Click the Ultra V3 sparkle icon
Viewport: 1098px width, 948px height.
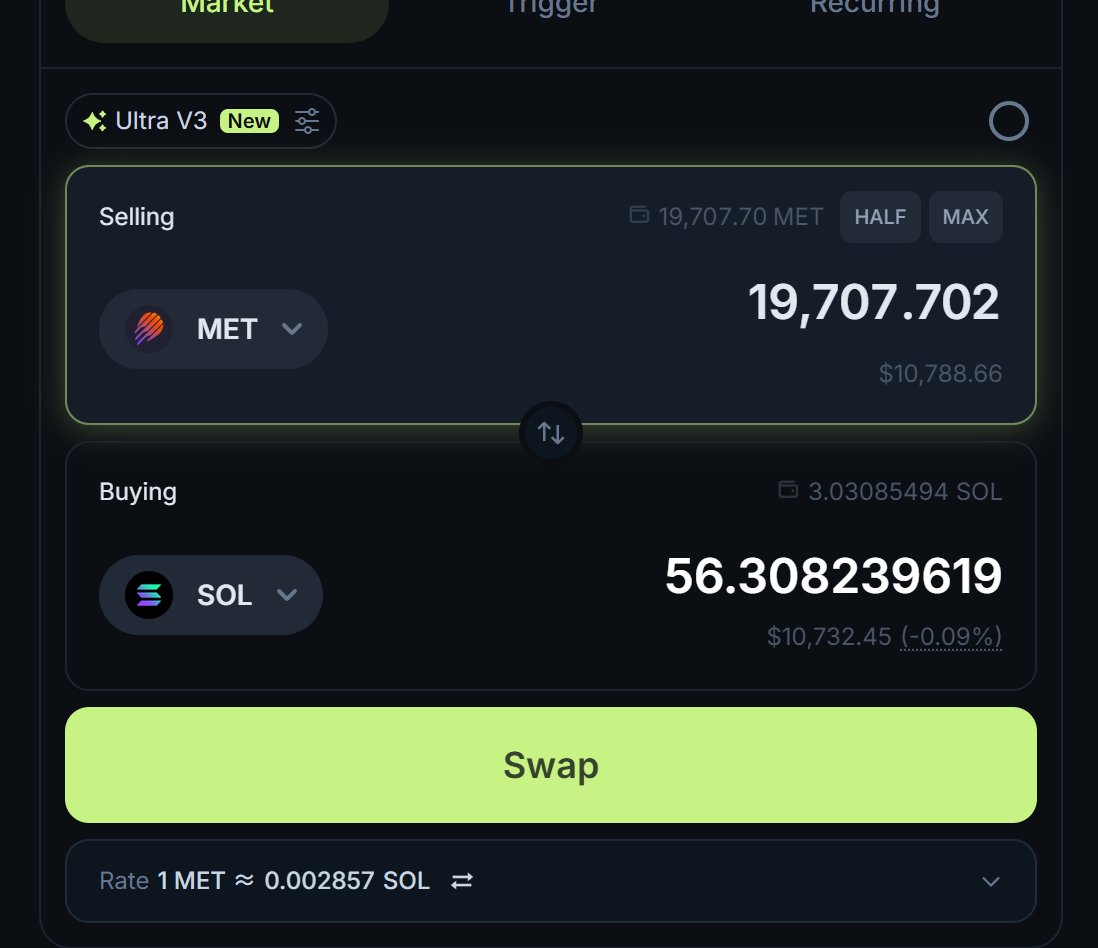pyautogui.click(x=95, y=122)
